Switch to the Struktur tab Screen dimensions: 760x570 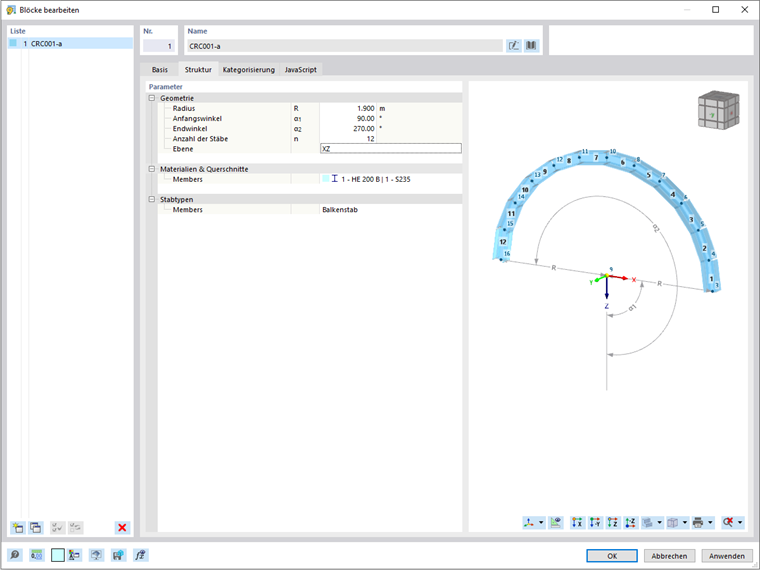[x=198, y=69]
